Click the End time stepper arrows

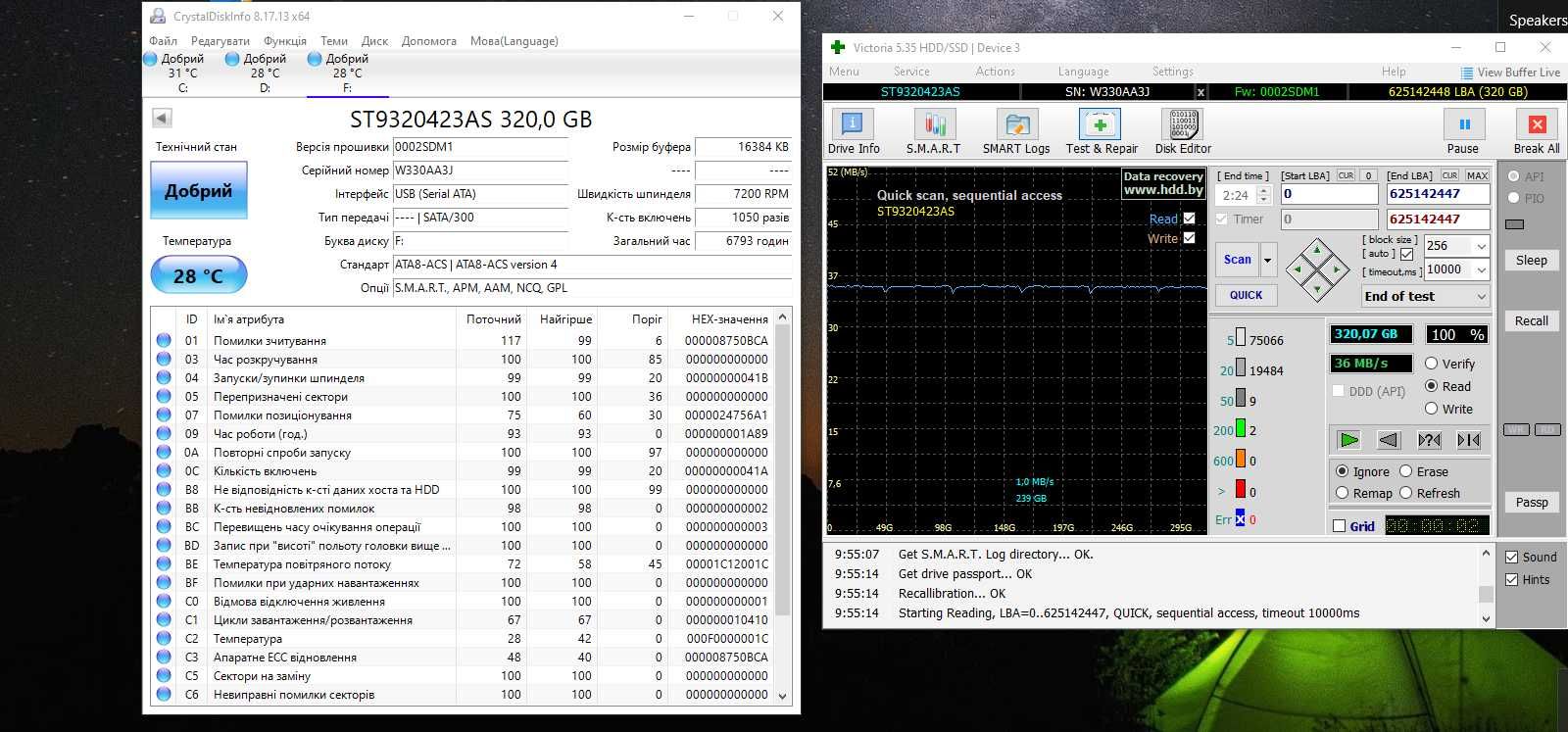coord(1263,195)
